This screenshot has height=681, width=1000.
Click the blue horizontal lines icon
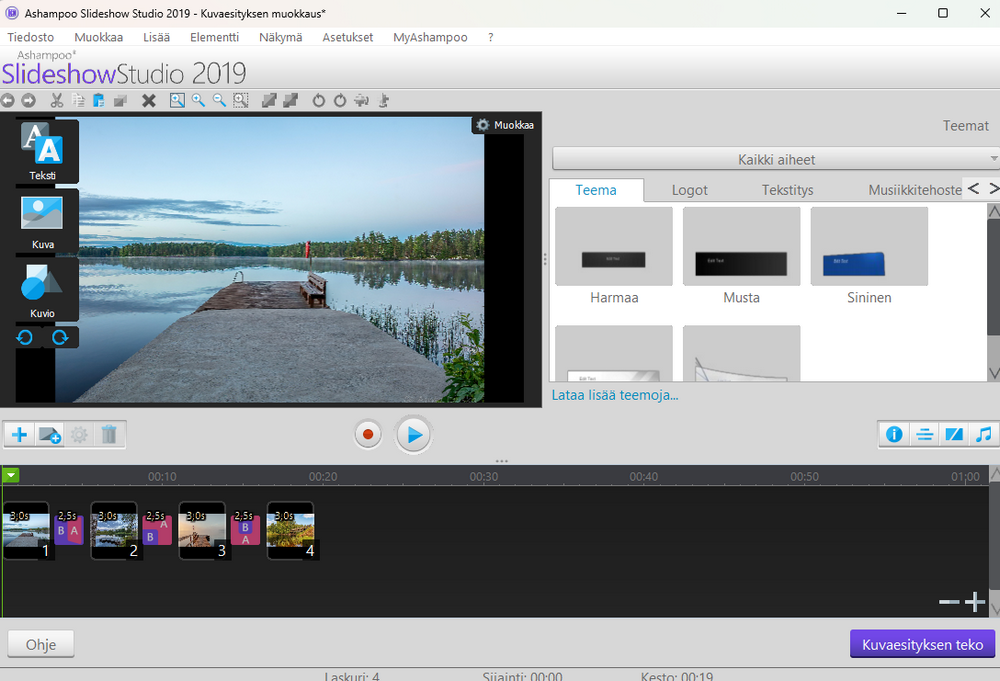pos(924,435)
